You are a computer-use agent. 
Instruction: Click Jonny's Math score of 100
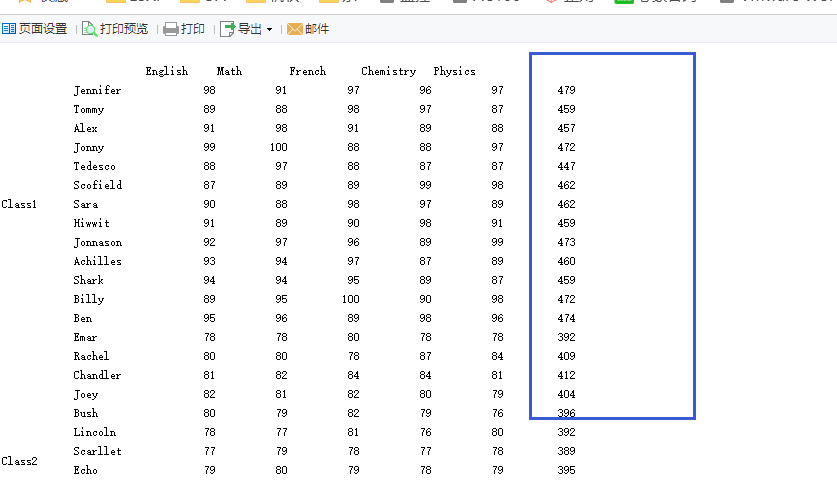point(279,147)
